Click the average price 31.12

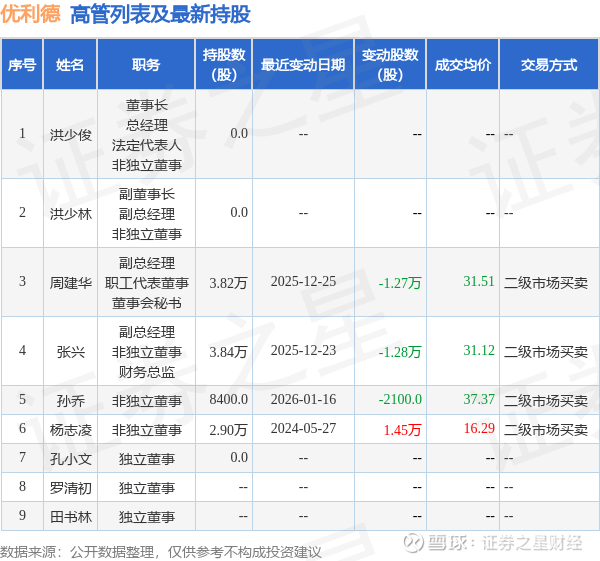[479, 350]
